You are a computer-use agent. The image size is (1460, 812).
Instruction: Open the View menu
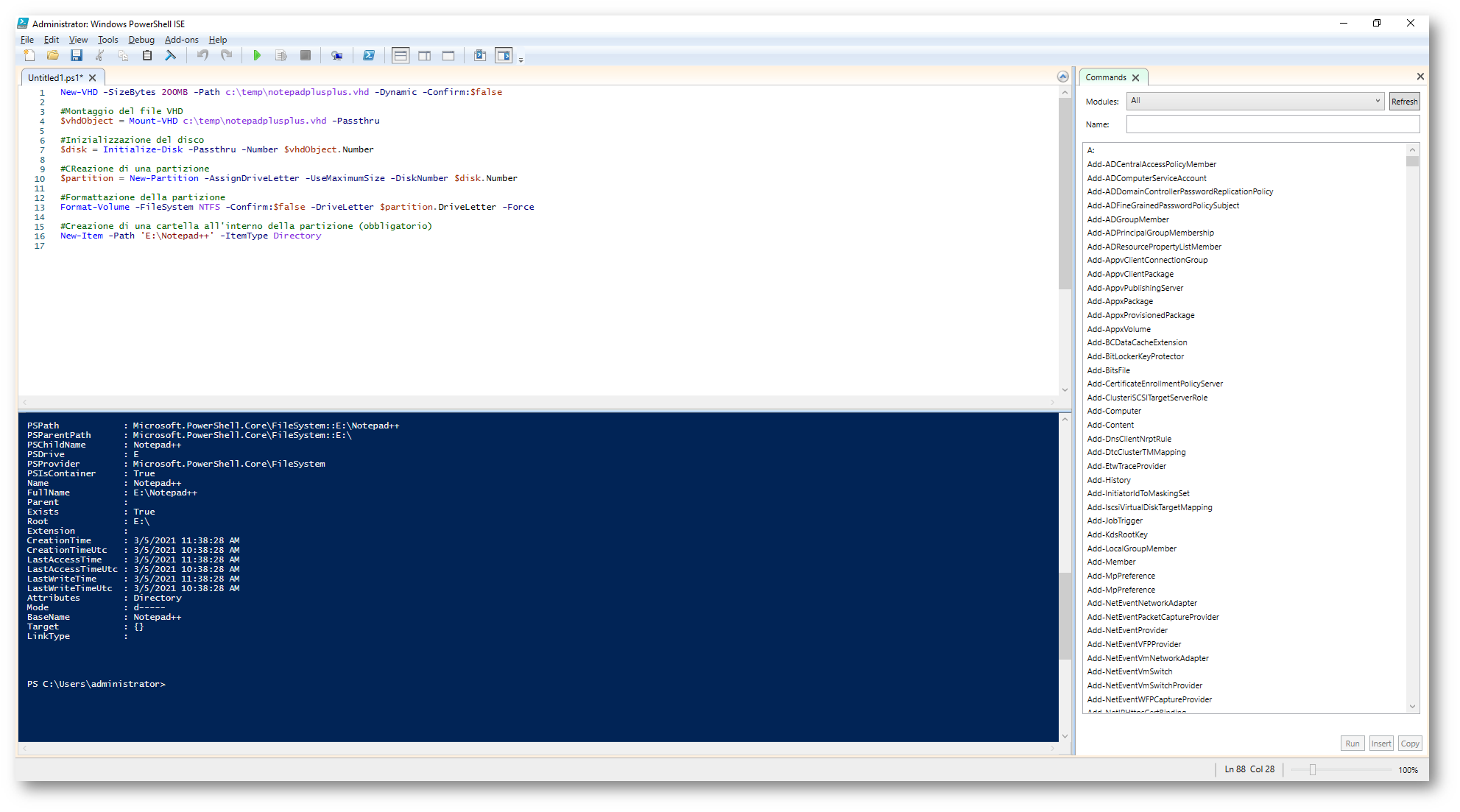coord(78,40)
